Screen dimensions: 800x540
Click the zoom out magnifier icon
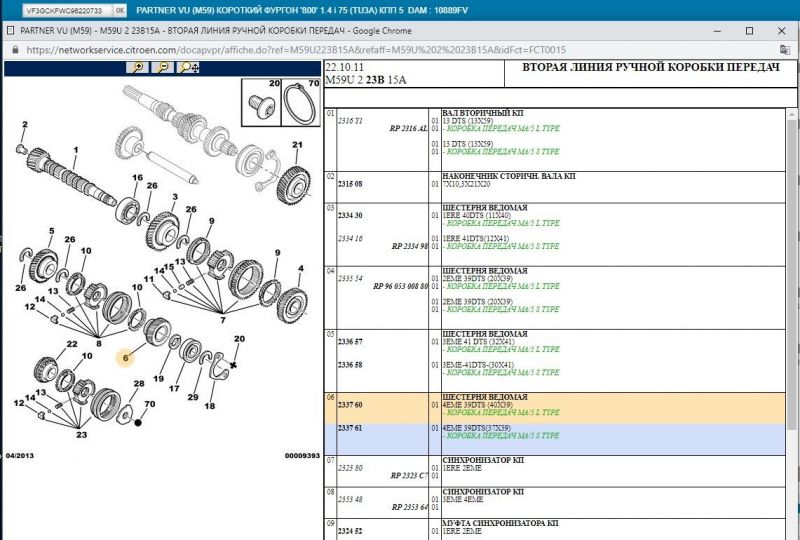(162, 68)
